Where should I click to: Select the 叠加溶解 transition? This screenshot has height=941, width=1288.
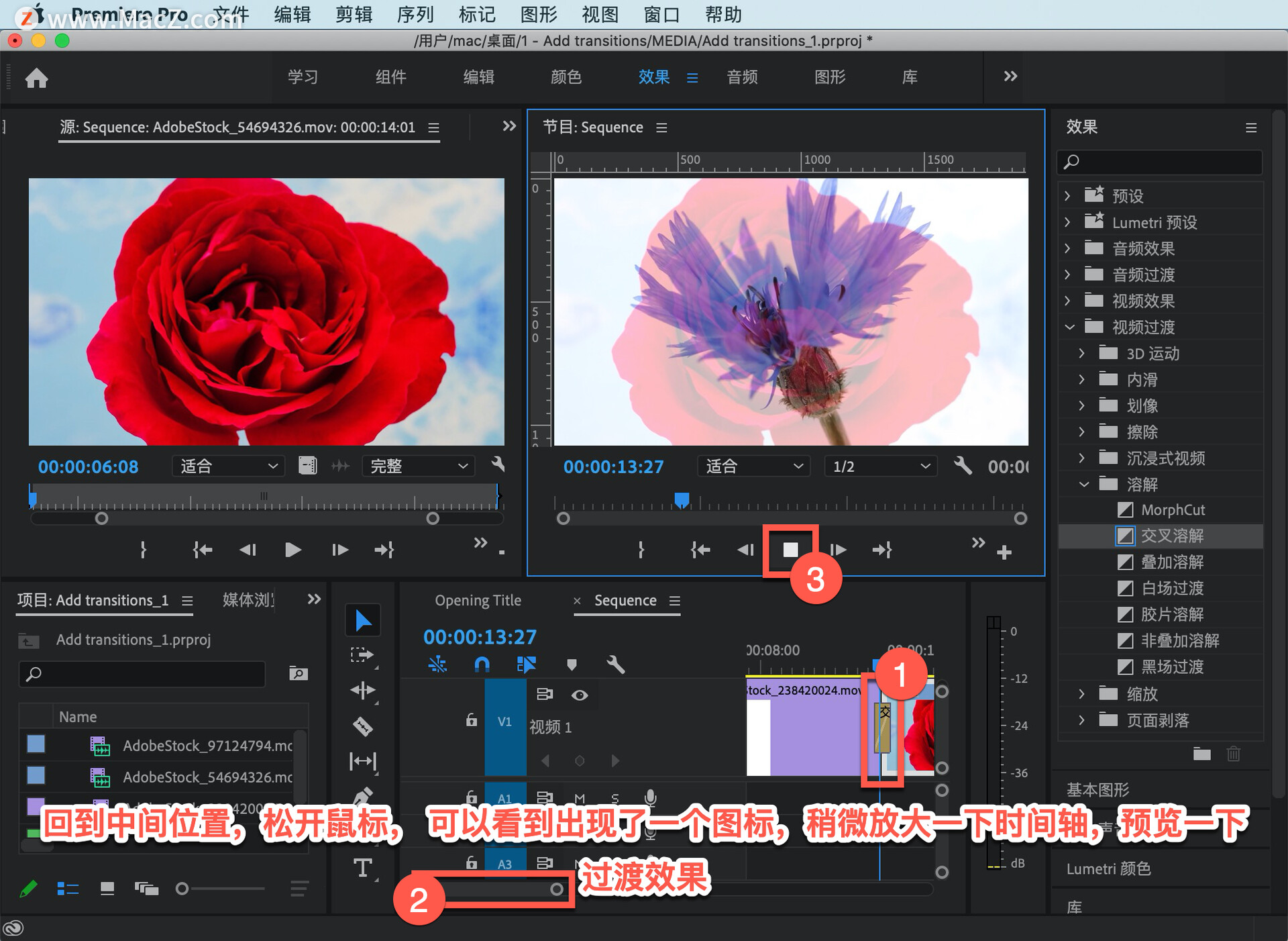1171,562
